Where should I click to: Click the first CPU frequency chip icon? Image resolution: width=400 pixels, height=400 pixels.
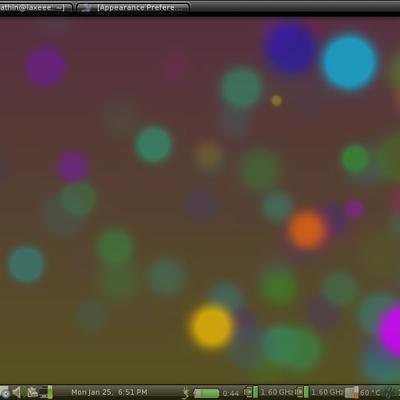coord(251,392)
